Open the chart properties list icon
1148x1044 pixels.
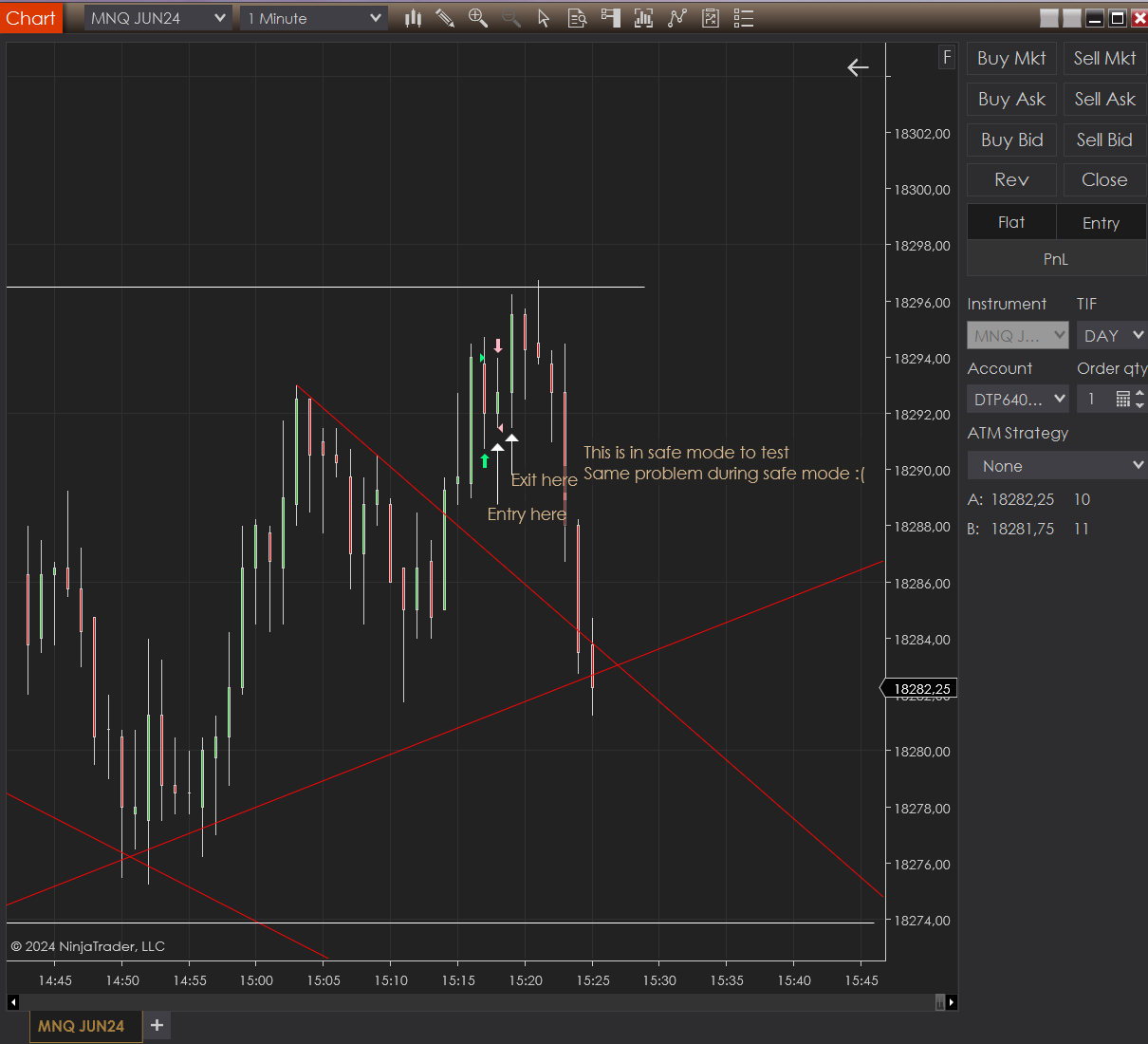[744, 18]
